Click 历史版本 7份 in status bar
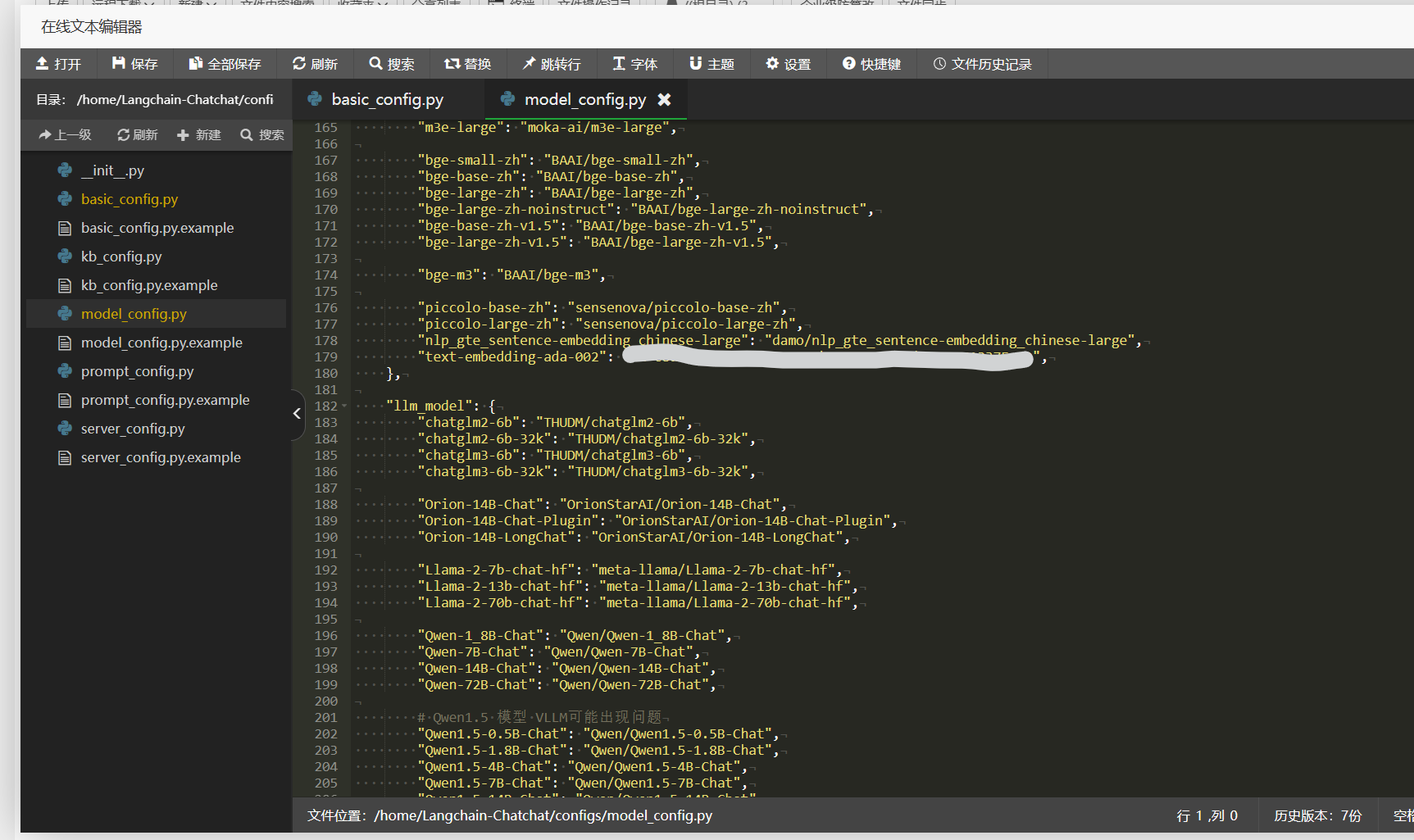This screenshot has height=840, width=1414. point(1317,815)
